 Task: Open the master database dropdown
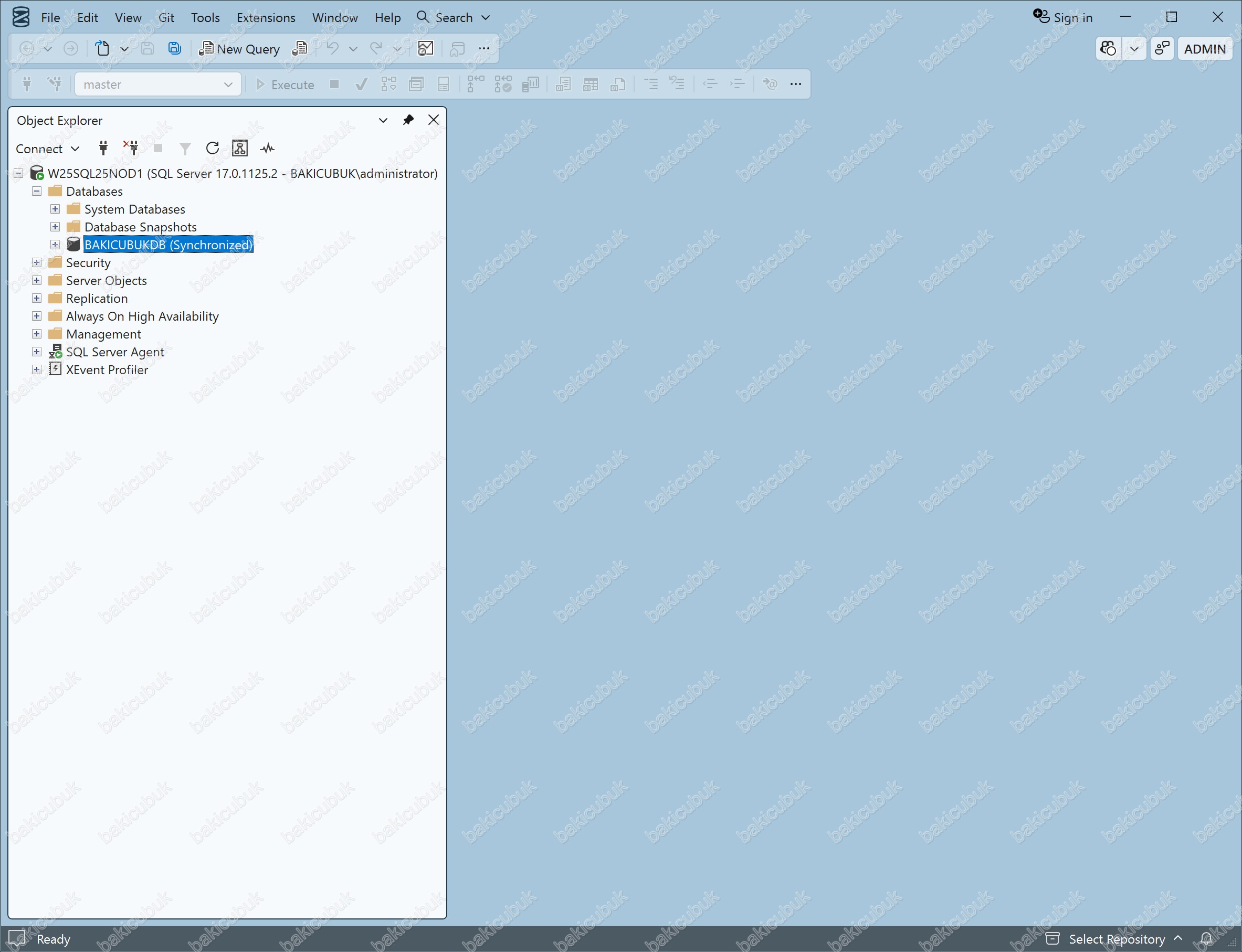click(x=157, y=84)
